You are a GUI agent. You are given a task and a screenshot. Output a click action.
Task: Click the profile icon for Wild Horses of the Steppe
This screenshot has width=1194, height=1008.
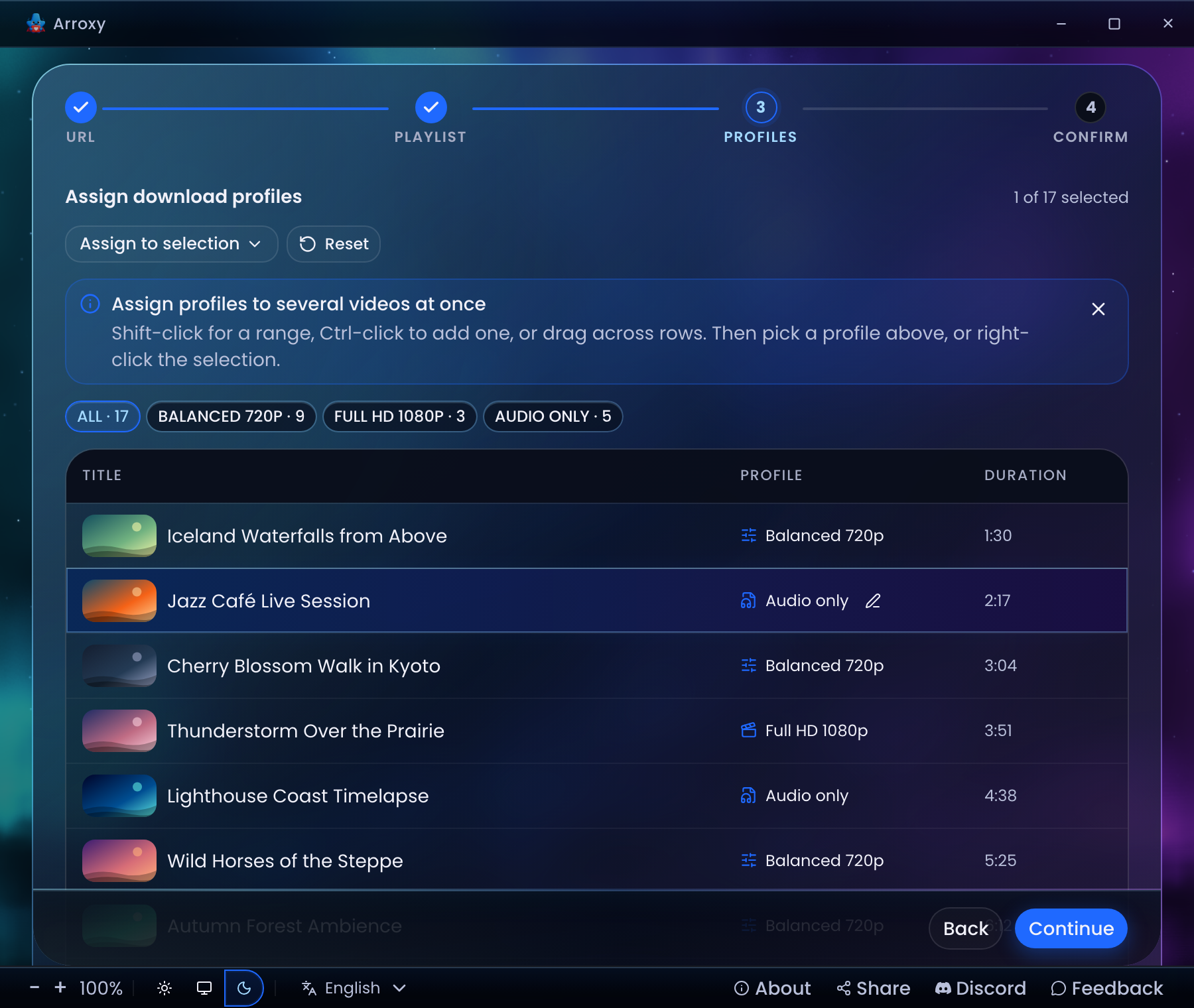click(749, 861)
